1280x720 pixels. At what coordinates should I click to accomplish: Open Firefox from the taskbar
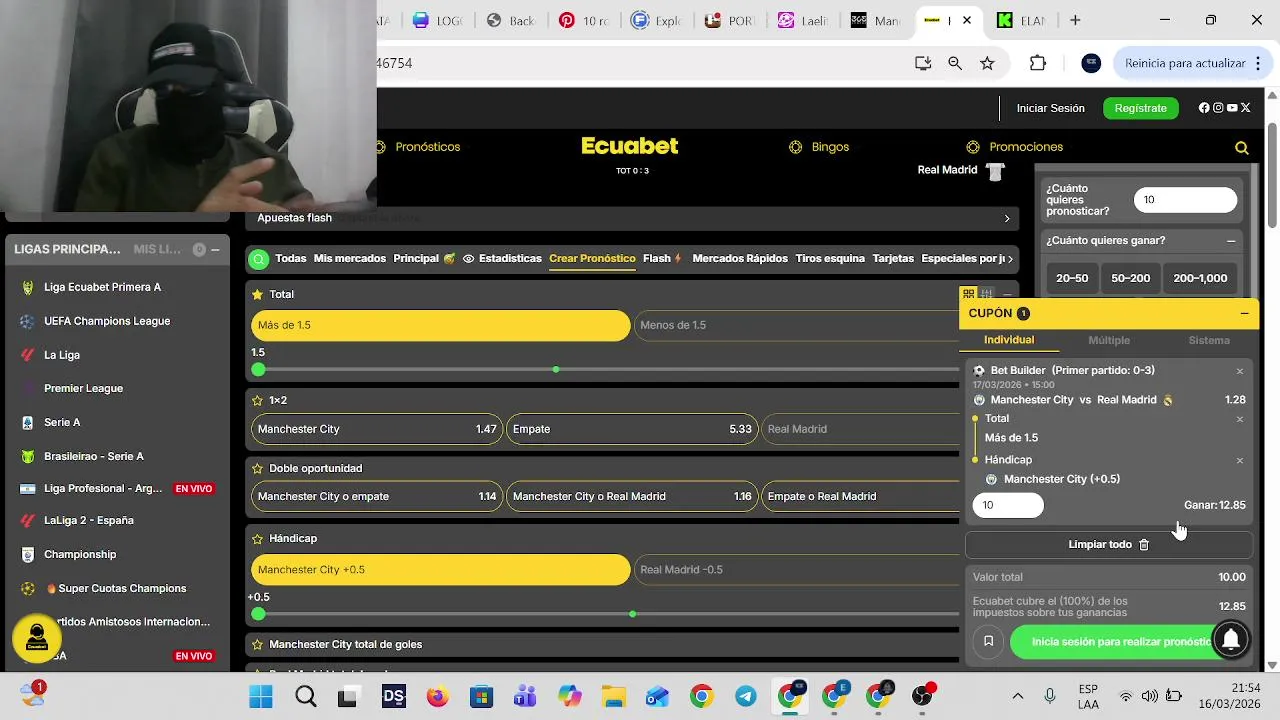click(438, 697)
